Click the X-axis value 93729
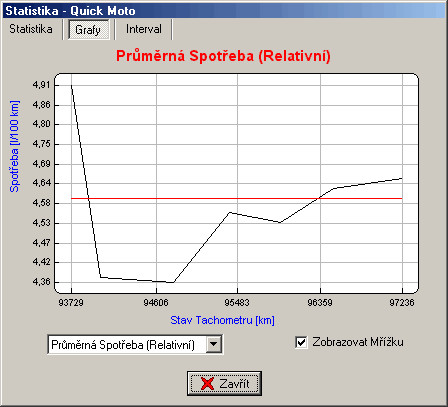The width and height of the screenshot is (448, 407). pyautogui.click(x=71, y=303)
